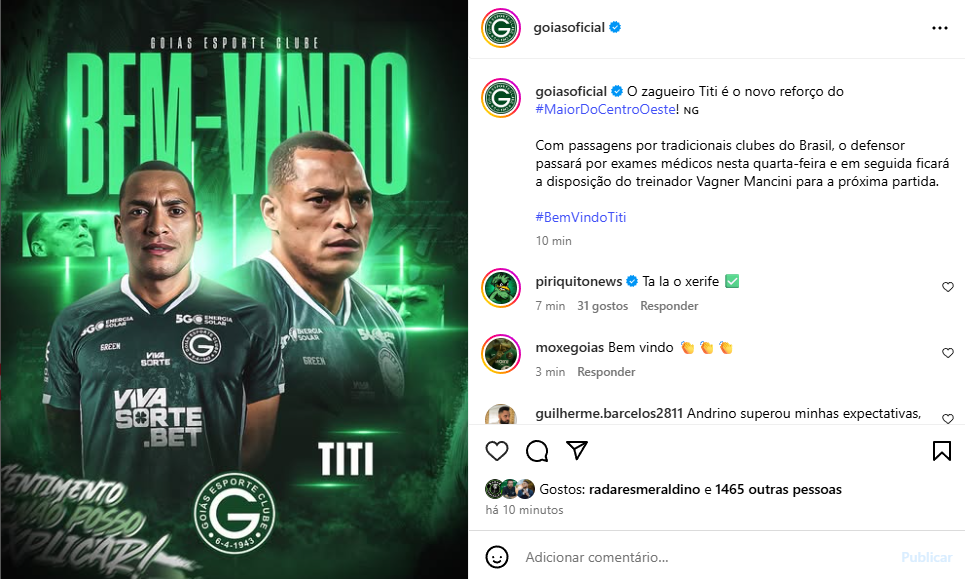Image resolution: width=965 pixels, height=579 pixels.
Task: Open the #BemVindoTiti hashtag
Action: click(x=580, y=217)
